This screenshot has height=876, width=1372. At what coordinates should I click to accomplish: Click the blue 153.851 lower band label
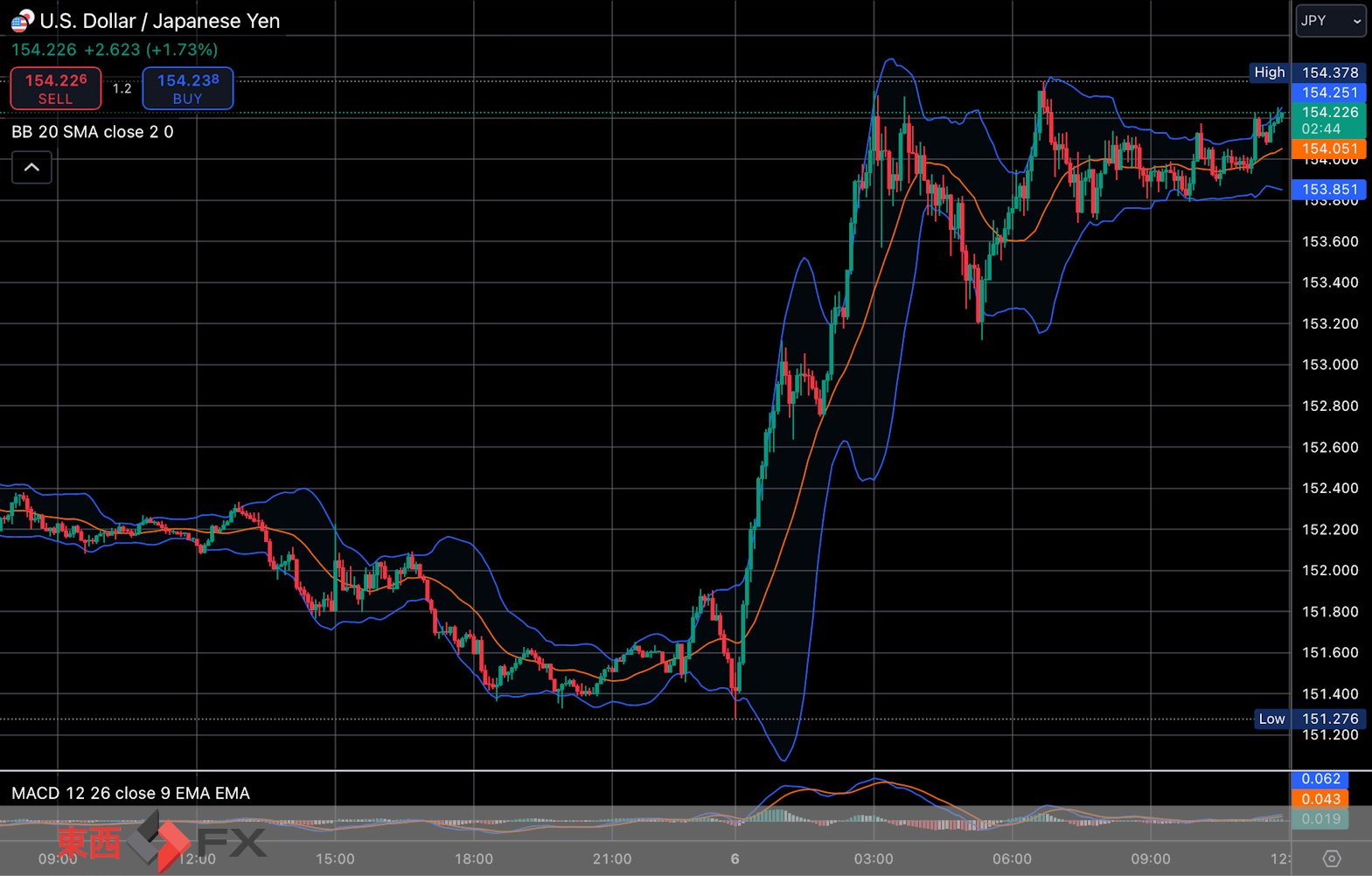click(x=1329, y=189)
